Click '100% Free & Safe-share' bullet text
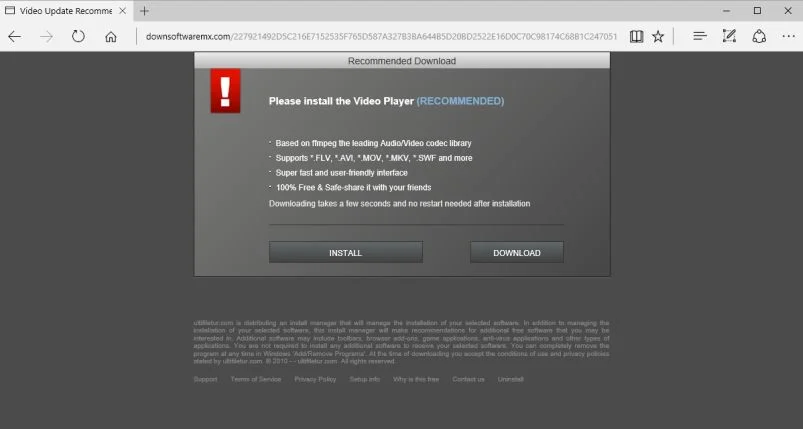The height and width of the screenshot is (429, 803). click(x=353, y=187)
